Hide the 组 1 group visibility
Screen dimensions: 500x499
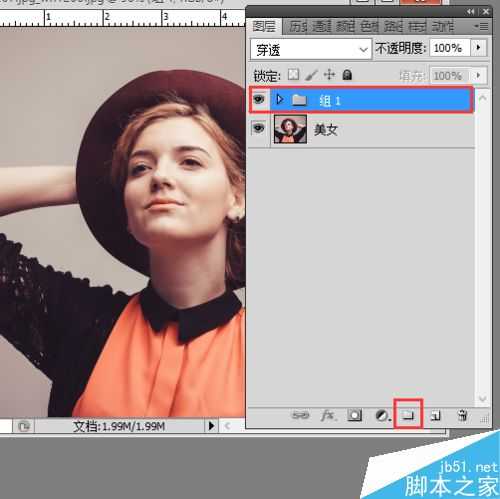tap(259, 99)
